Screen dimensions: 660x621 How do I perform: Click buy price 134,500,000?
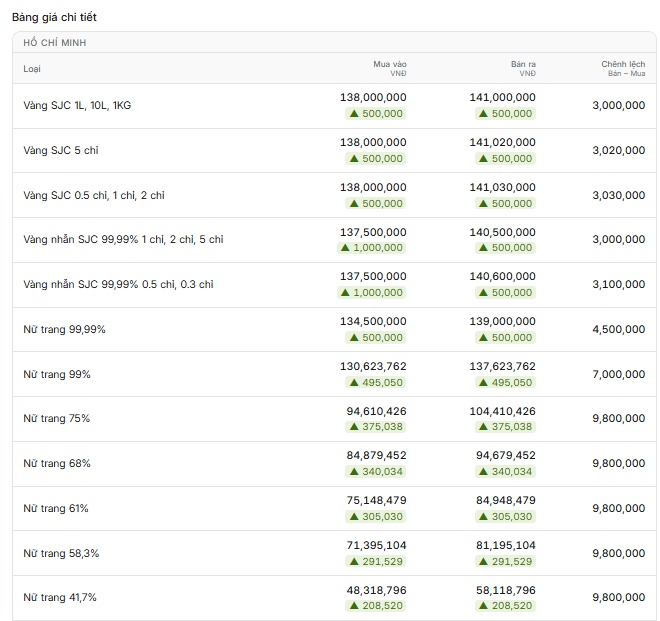(373, 322)
